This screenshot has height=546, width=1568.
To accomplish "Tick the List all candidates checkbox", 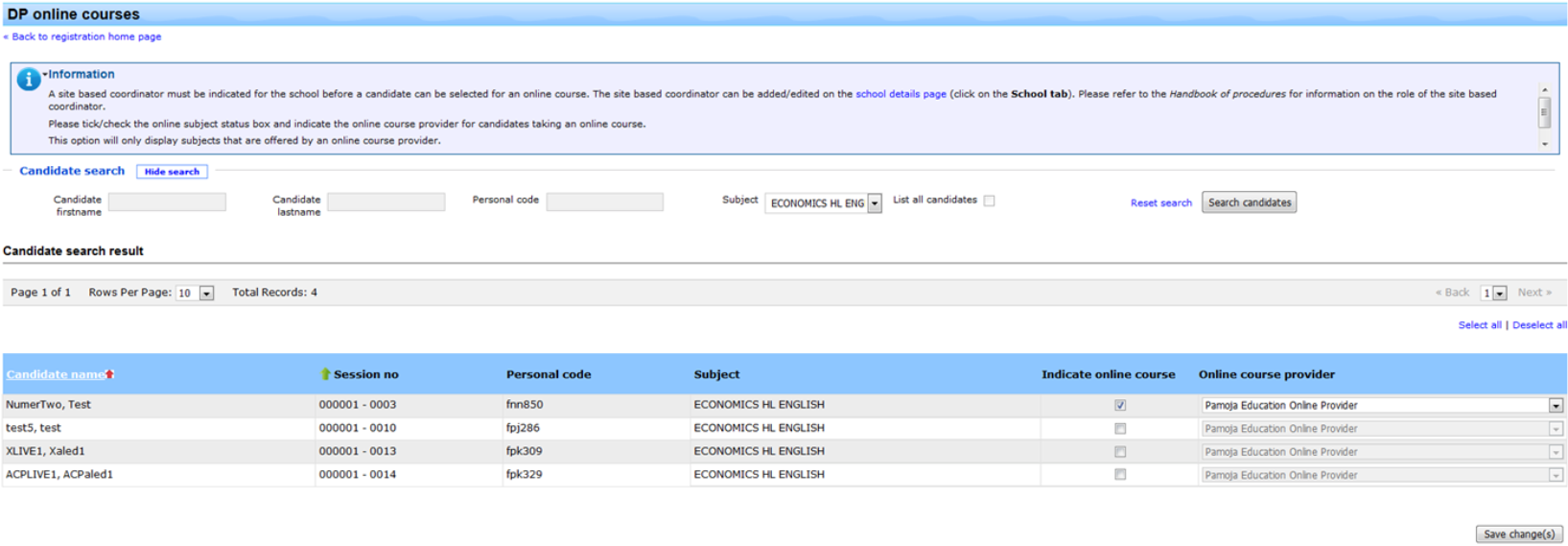I will [989, 201].
